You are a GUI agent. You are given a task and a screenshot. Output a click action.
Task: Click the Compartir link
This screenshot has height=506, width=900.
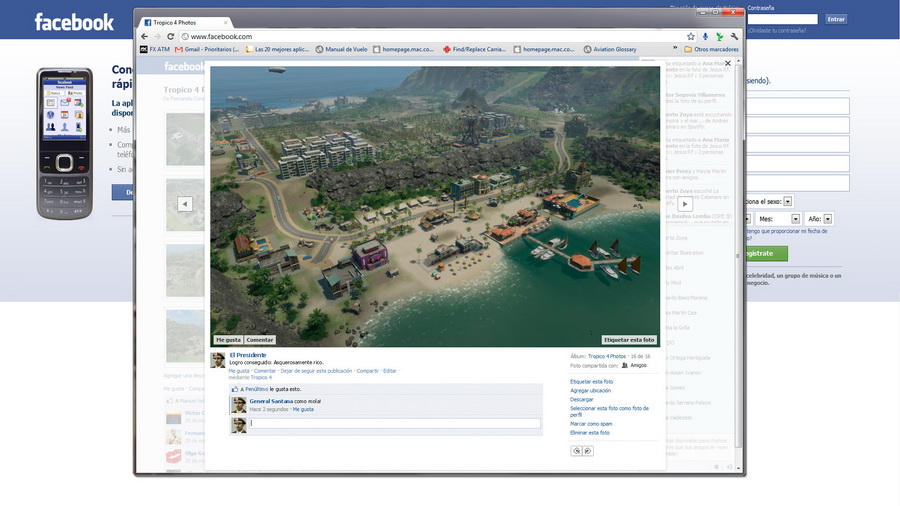(367, 371)
